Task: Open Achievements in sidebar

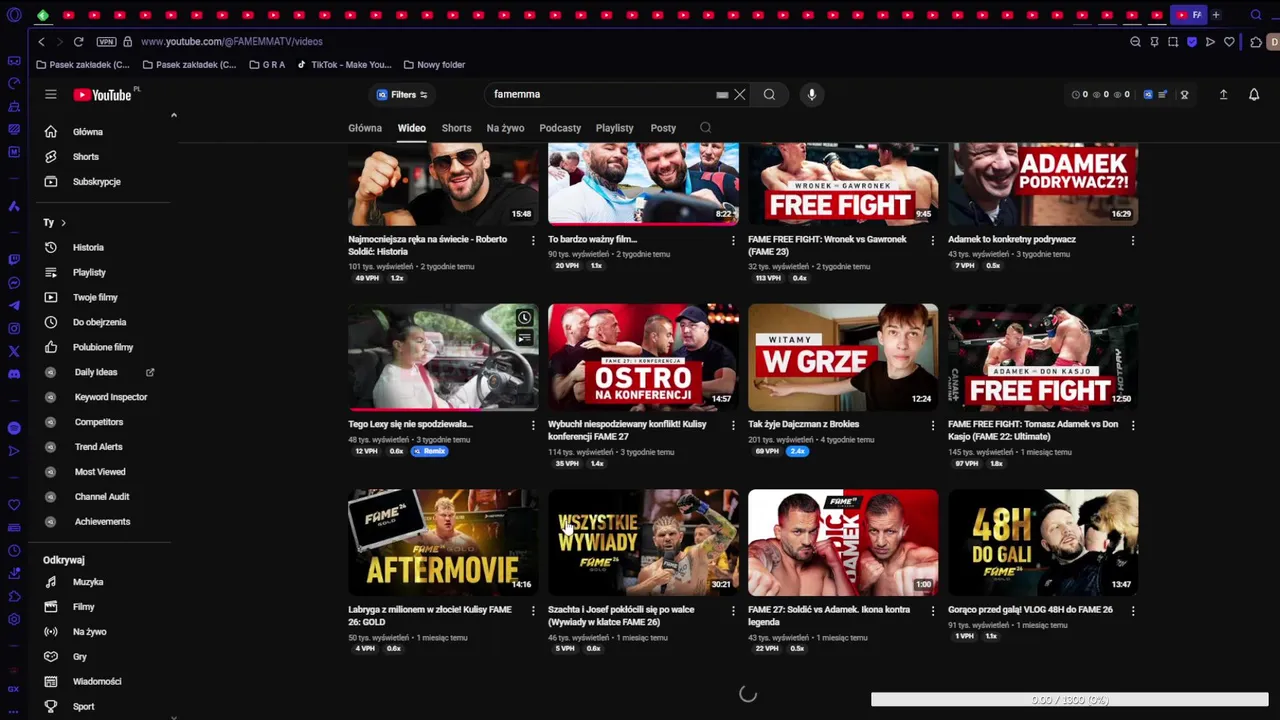Action: coord(100,522)
